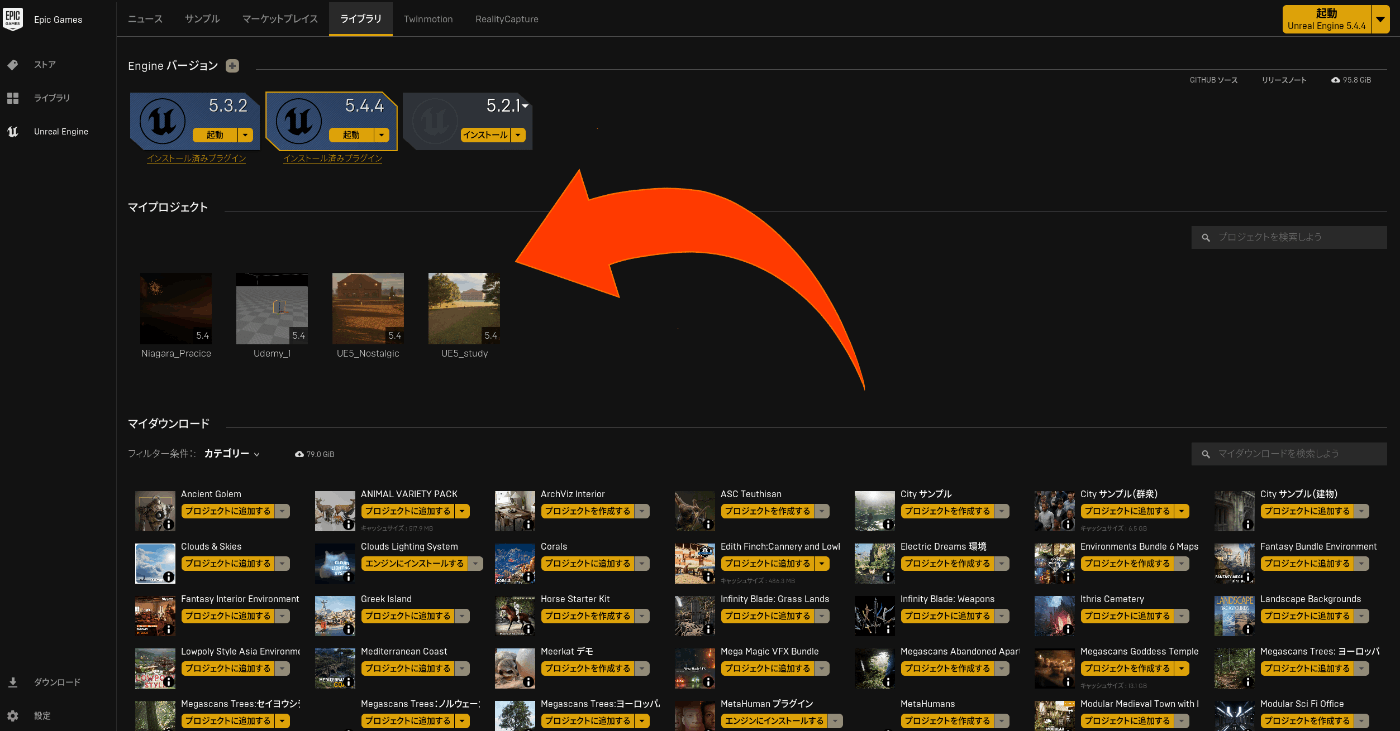Open ANIMAL VARIETY PACK button dropdown arrow
The width and height of the screenshot is (1400, 731).
pyautogui.click(x=463, y=511)
